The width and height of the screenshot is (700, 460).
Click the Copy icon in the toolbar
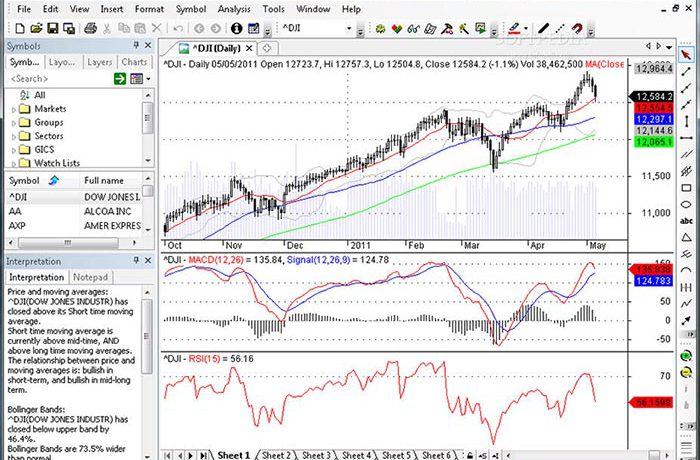[124, 29]
